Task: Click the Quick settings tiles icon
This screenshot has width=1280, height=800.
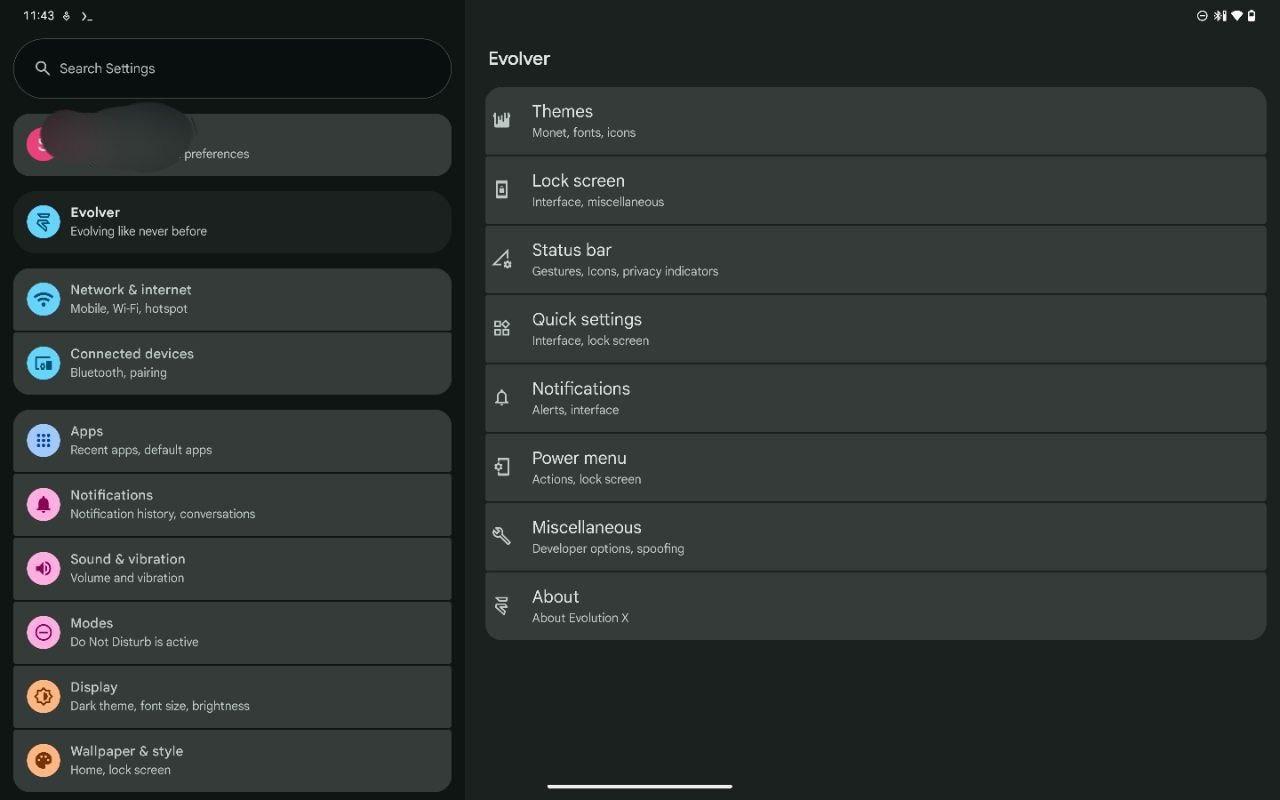Action: click(502, 328)
